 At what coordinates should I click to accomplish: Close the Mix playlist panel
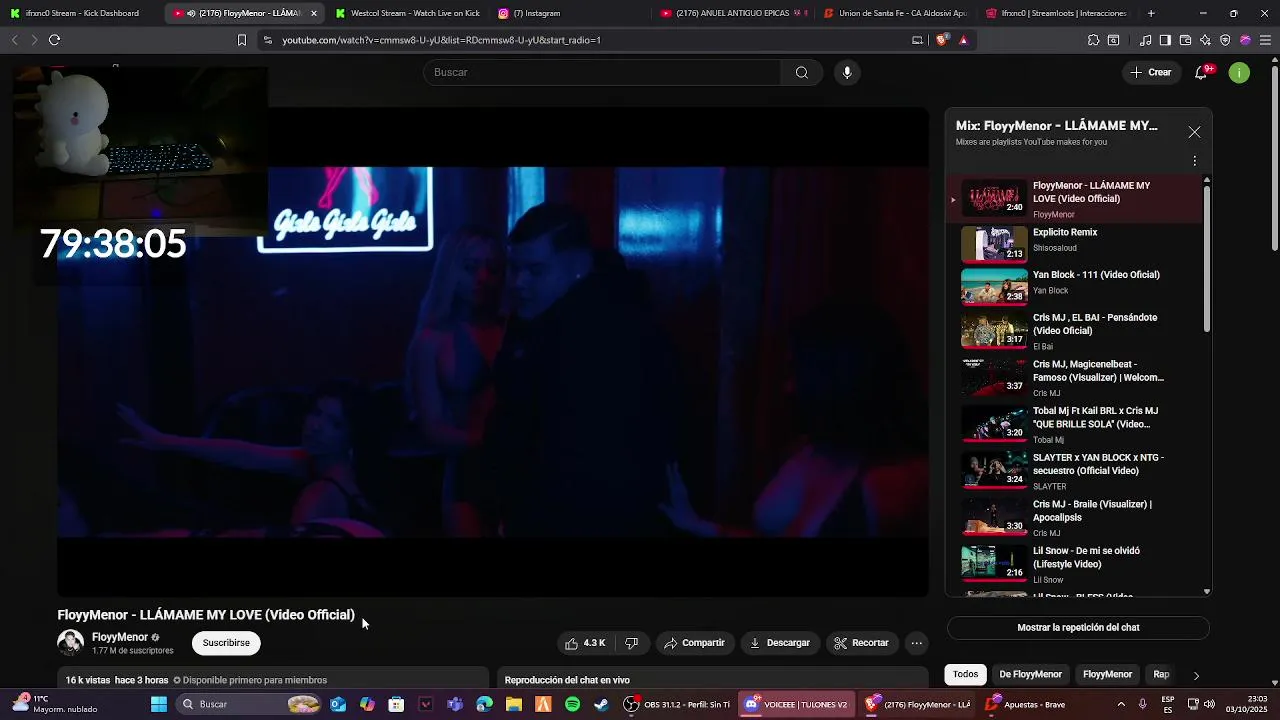tap(1194, 132)
